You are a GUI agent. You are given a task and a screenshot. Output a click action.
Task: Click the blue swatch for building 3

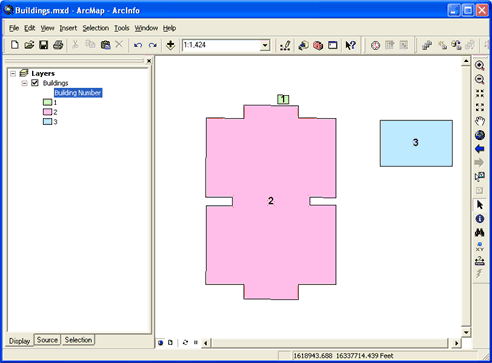click(x=47, y=122)
